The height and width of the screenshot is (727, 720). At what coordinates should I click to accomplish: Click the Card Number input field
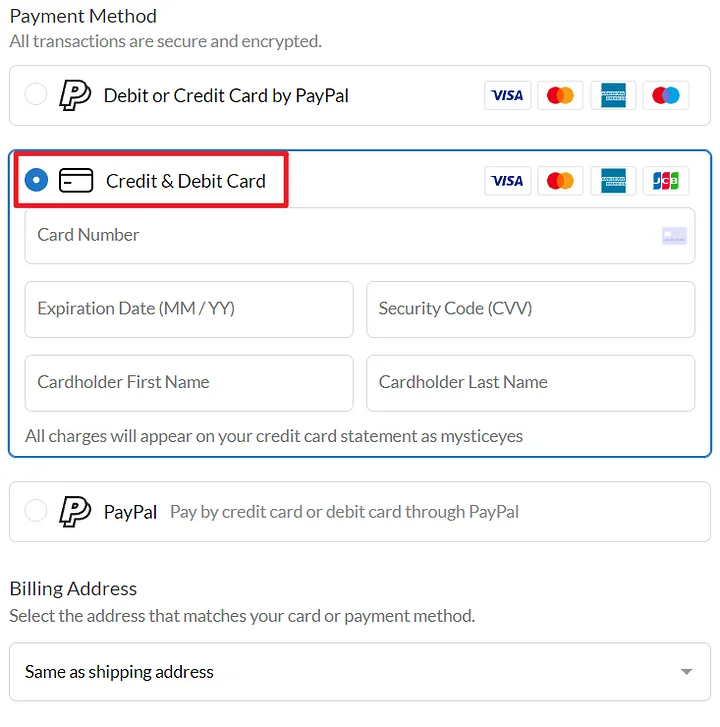click(x=340, y=236)
